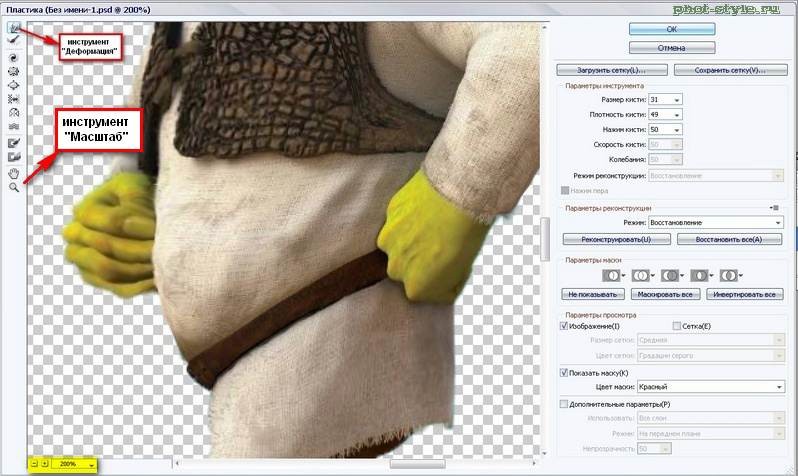Select the Reconstruct tool icon

pyautogui.click(x=14, y=40)
